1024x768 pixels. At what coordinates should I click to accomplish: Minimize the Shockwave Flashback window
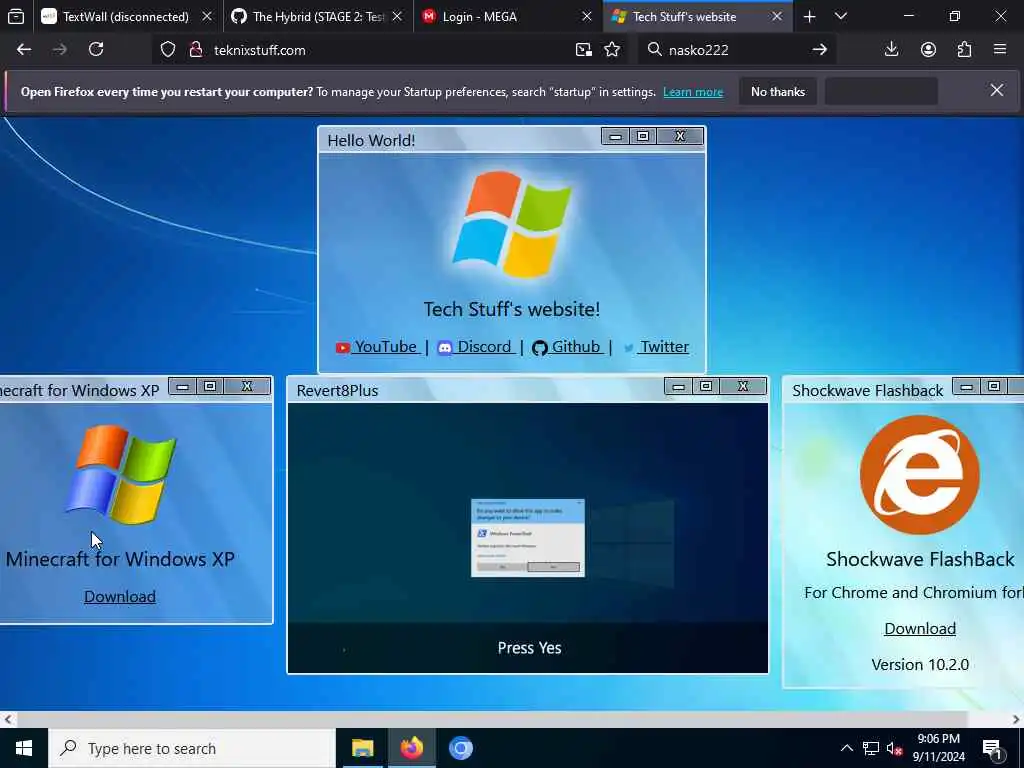coord(967,387)
